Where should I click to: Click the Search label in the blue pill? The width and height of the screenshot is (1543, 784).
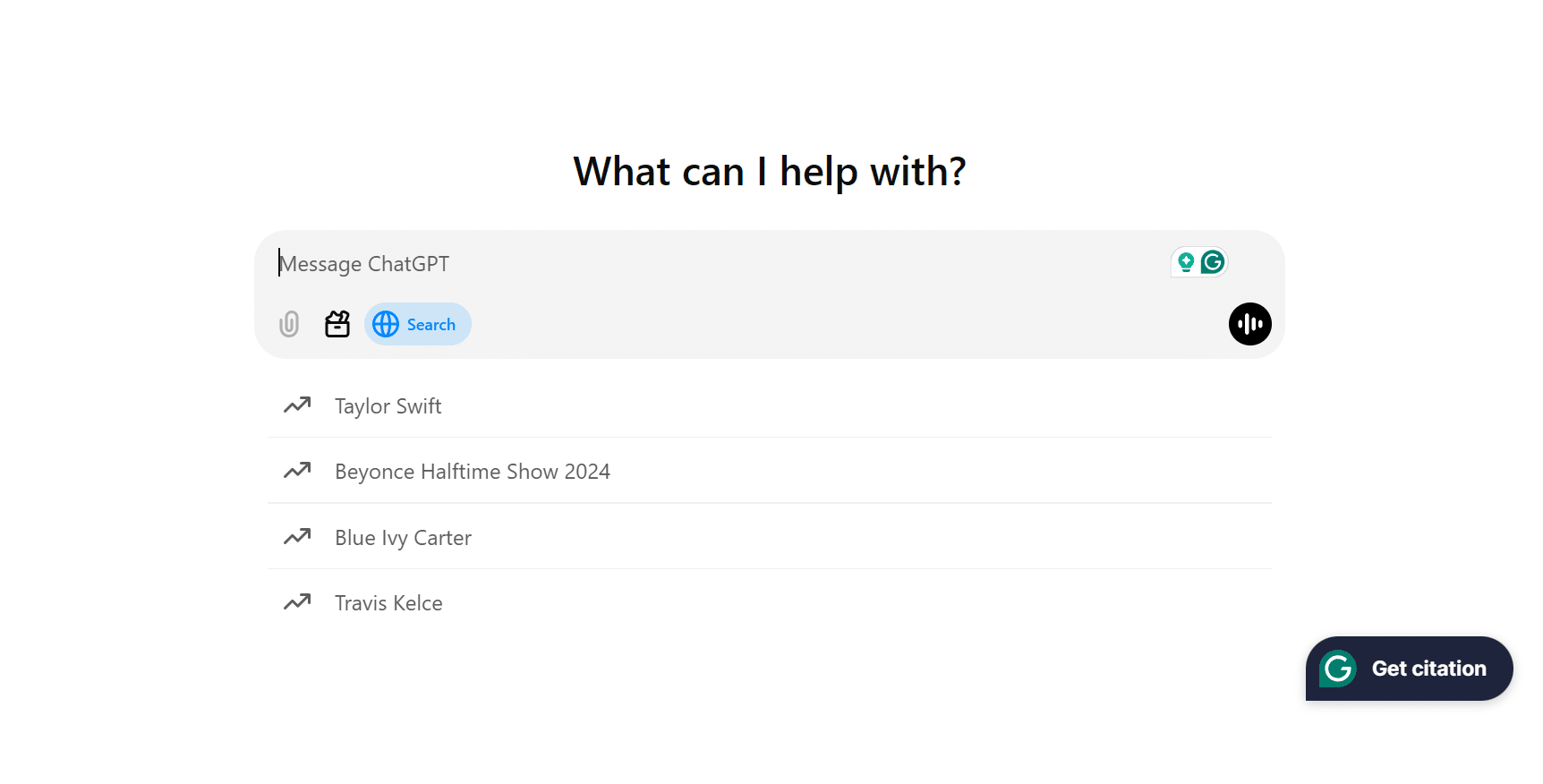pos(431,324)
